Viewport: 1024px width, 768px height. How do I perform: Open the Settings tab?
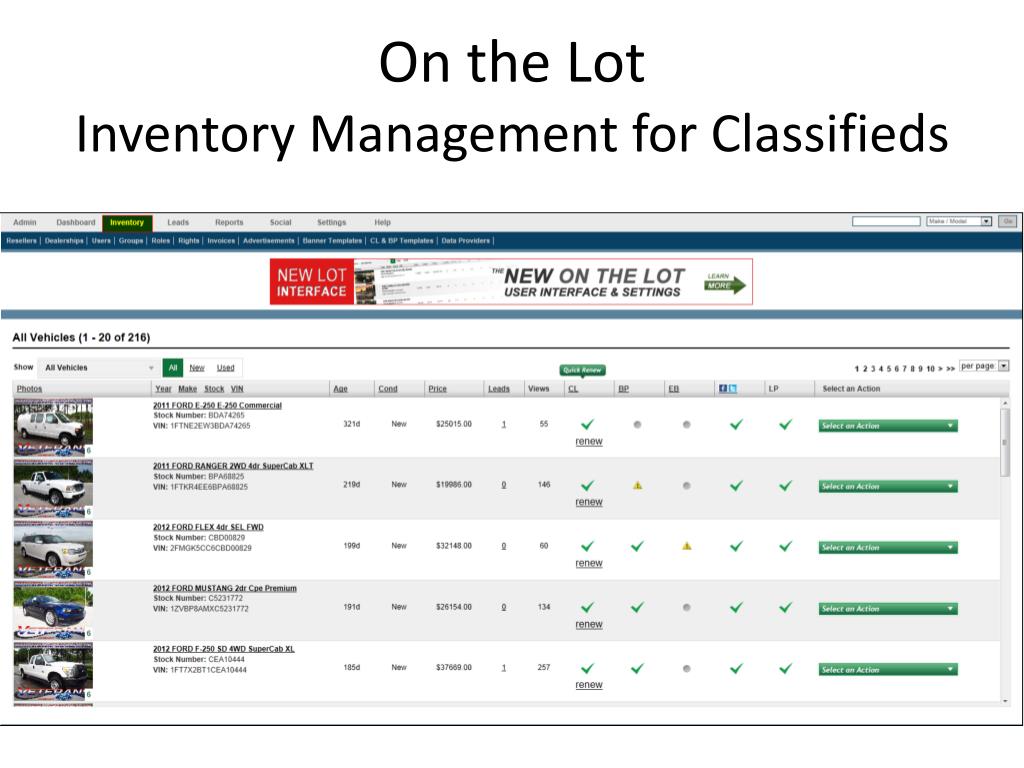[332, 223]
